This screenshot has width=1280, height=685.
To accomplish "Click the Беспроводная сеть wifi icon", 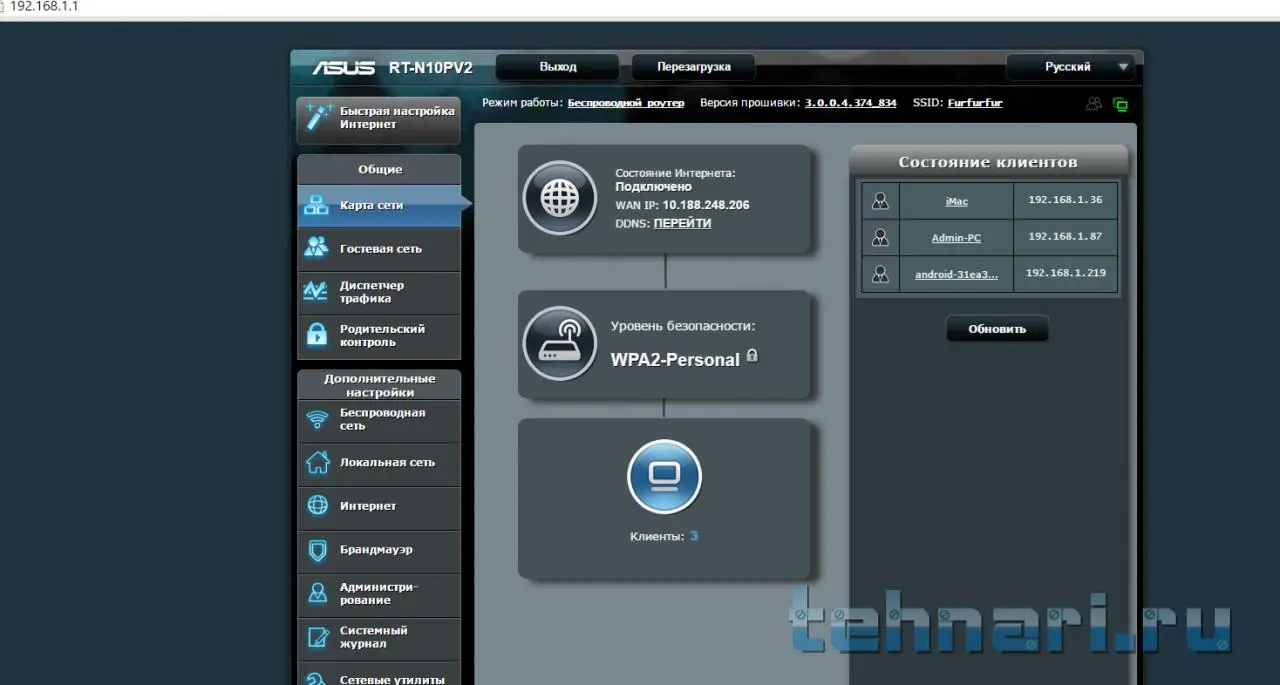I will (317, 419).
